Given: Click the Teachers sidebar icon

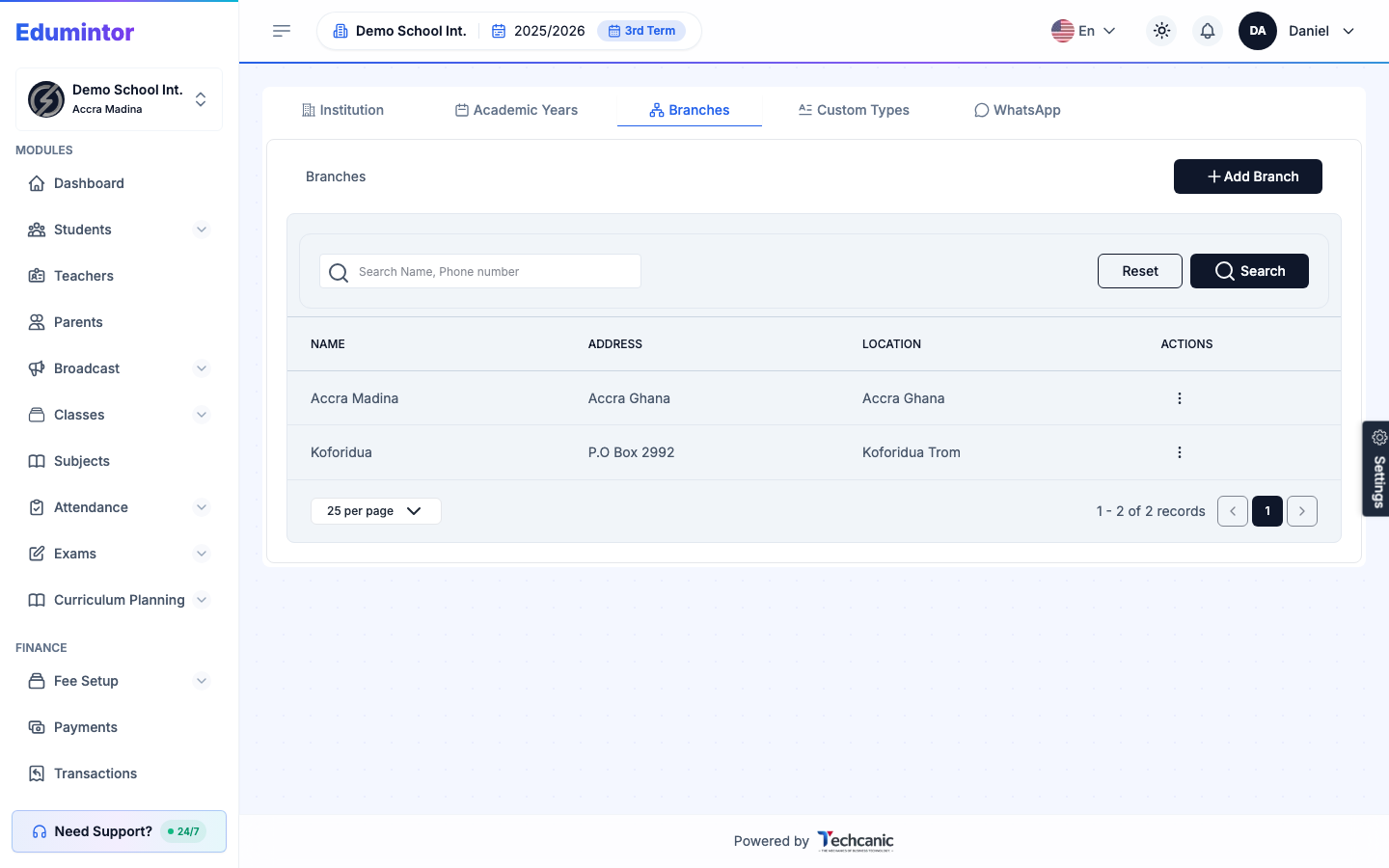Looking at the screenshot, I should pyautogui.click(x=37, y=276).
